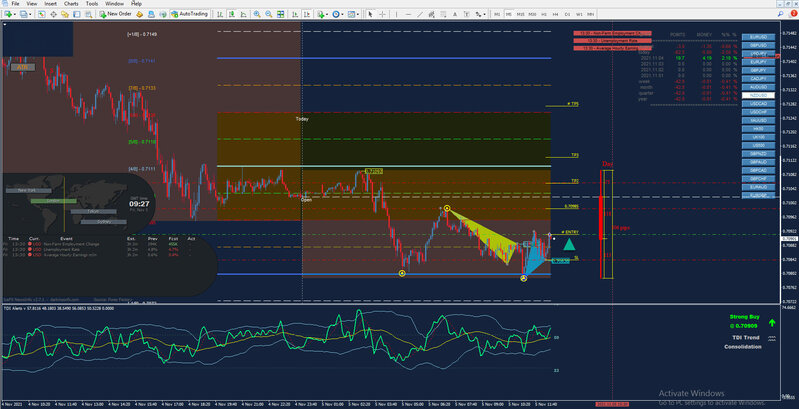Click the USDCHF symbol button

(x=758, y=112)
